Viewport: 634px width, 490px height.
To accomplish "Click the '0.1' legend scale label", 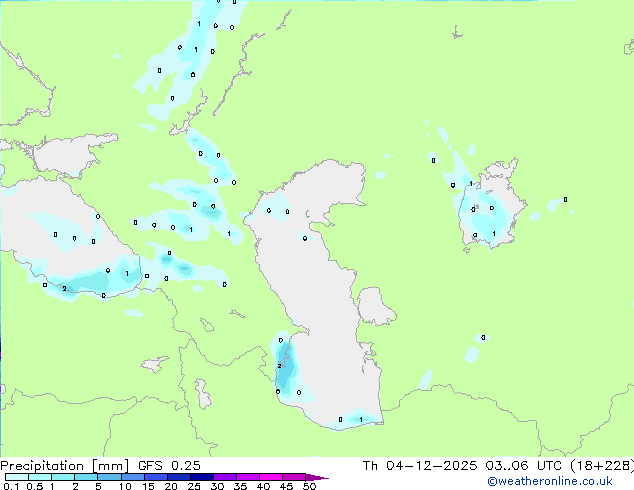I will click(11, 486).
